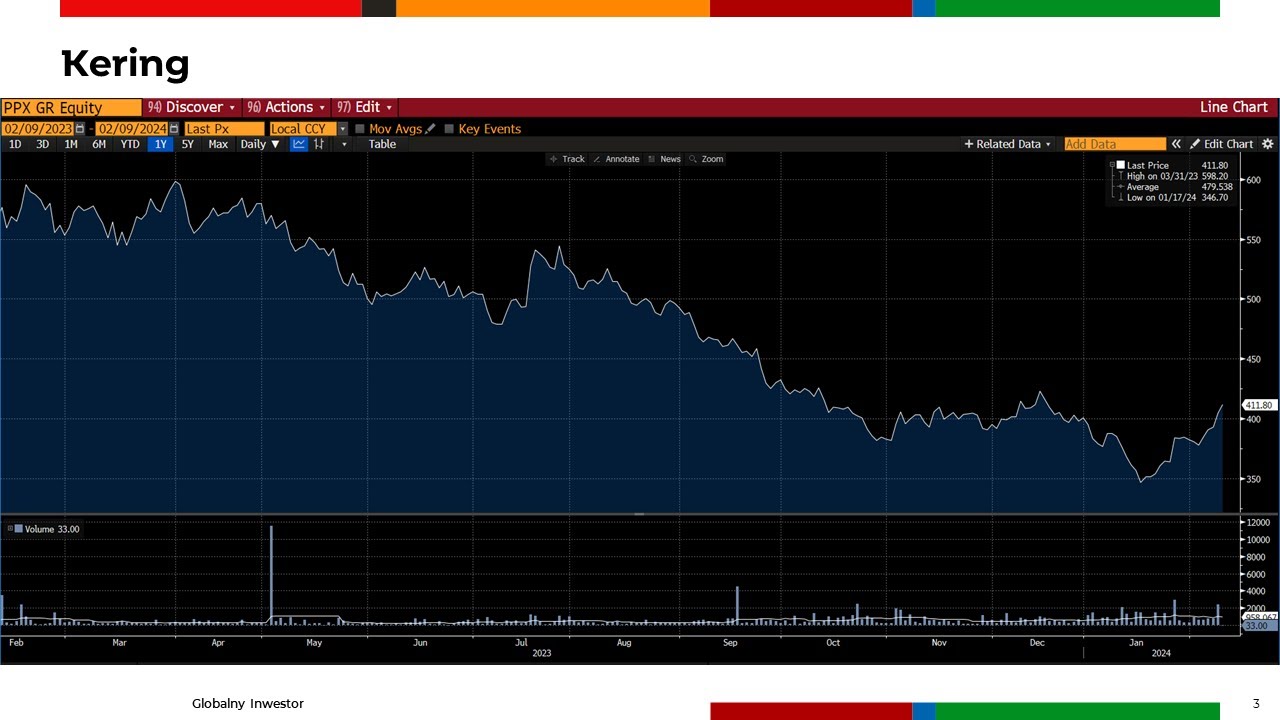1280x720 pixels.
Task: Click the chart settings gear icon
Action: [1268, 144]
